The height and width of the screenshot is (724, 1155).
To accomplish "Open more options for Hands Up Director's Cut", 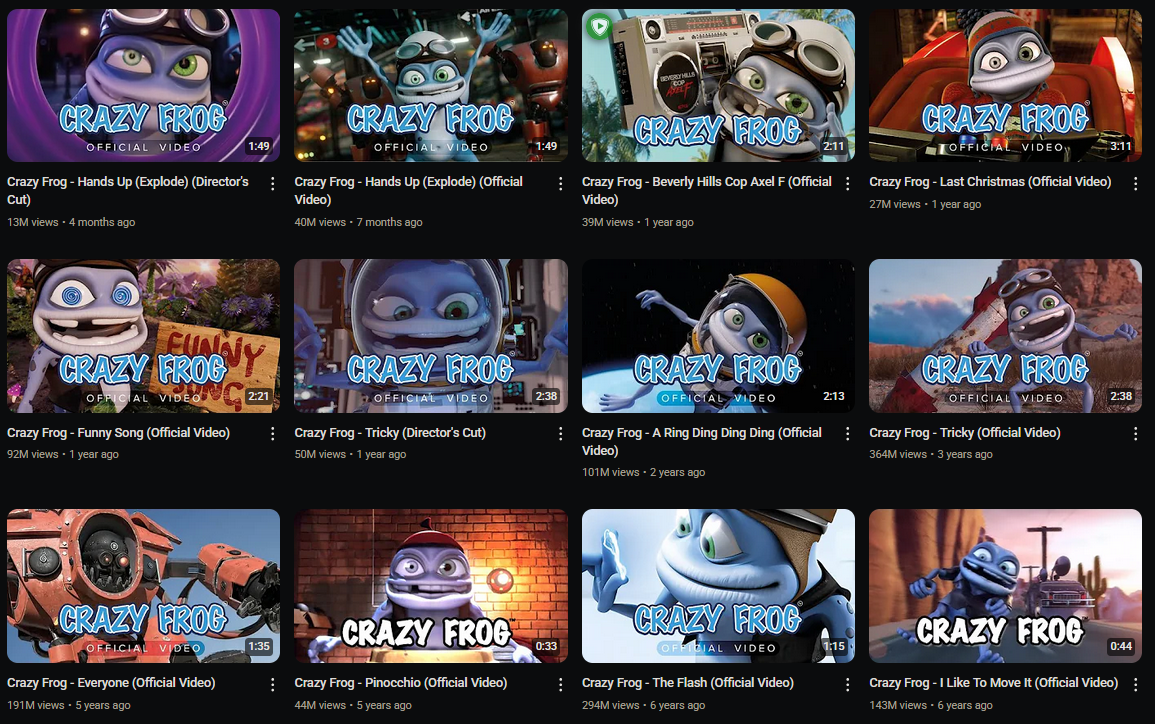I will point(273,183).
